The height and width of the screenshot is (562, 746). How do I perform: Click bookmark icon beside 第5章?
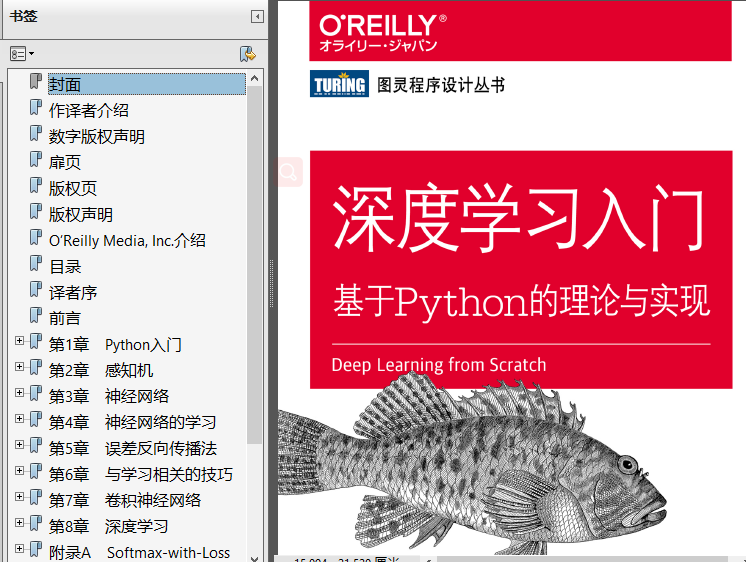[x=36, y=445]
